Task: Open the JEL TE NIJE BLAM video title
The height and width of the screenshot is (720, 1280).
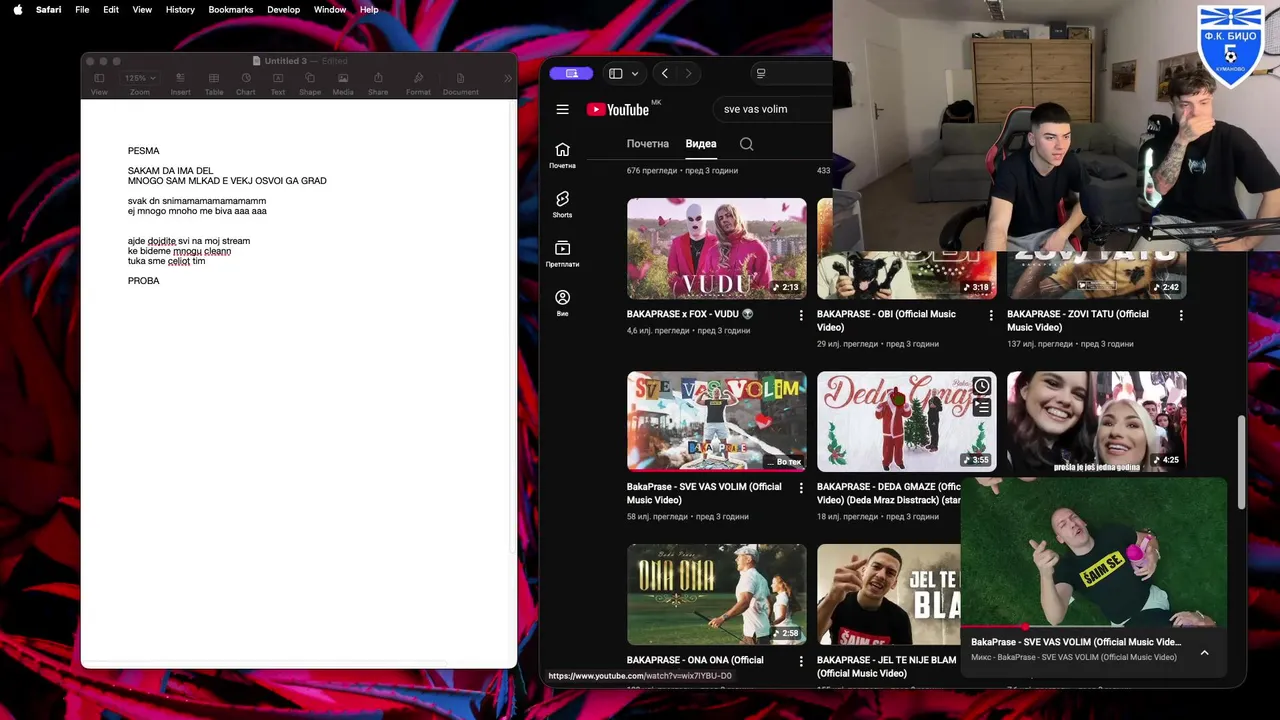Action: click(886, 666)
